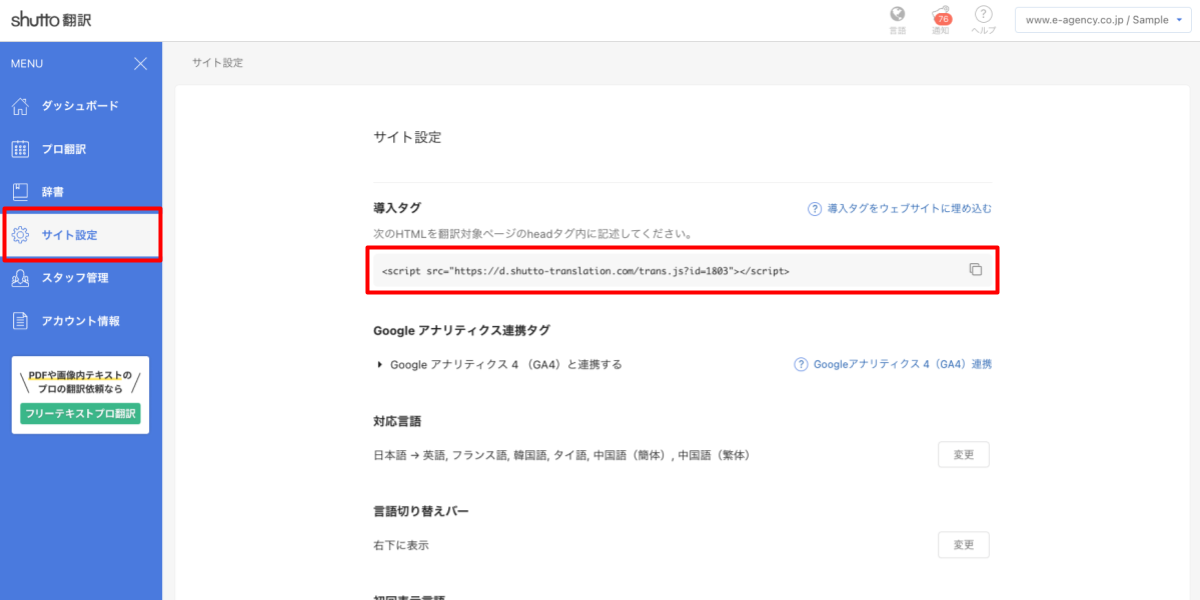Click the 右下に表示 text
Viewport: 1200px width, 600px height.
[x=401, y=545]
